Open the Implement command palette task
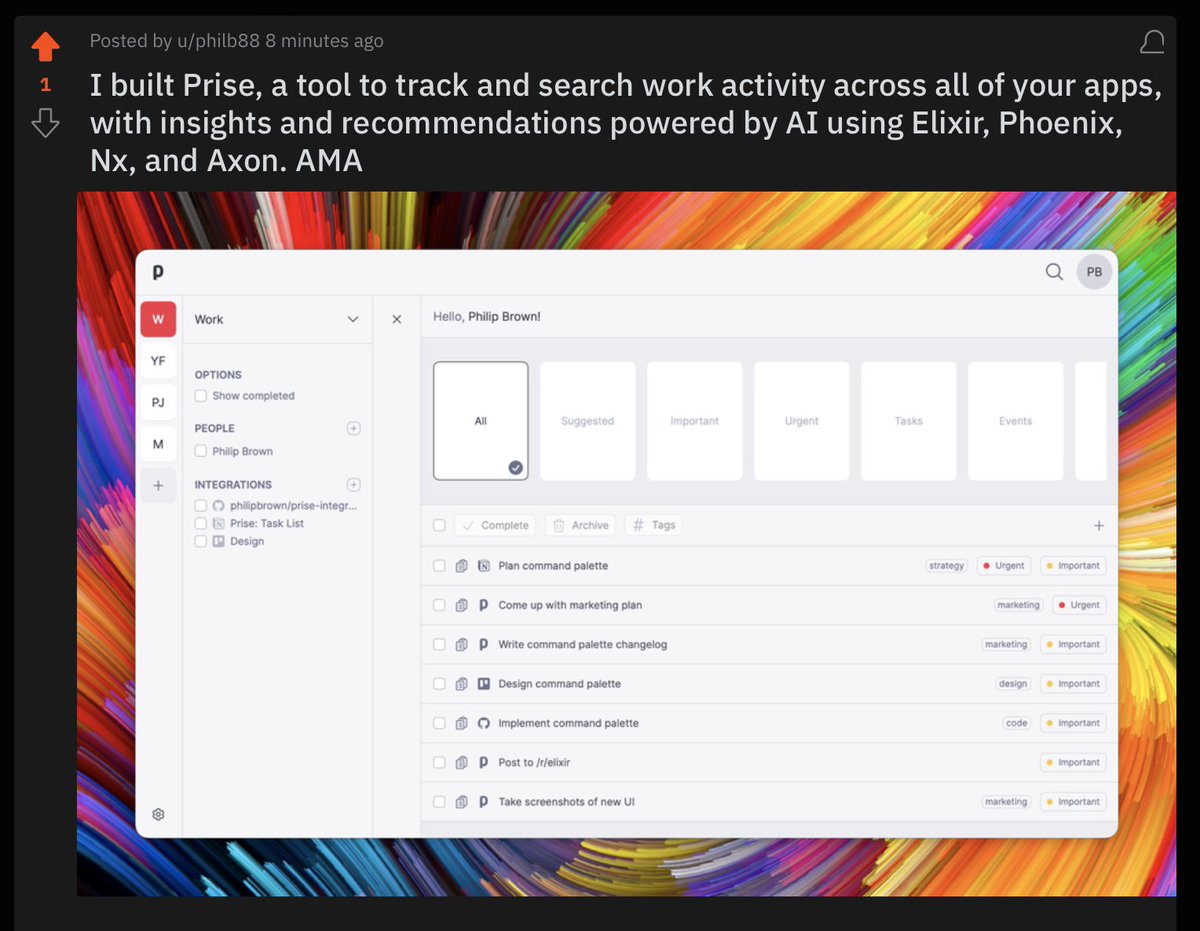1200x931 pixels. pyautogui.click(x=568, y=723)
